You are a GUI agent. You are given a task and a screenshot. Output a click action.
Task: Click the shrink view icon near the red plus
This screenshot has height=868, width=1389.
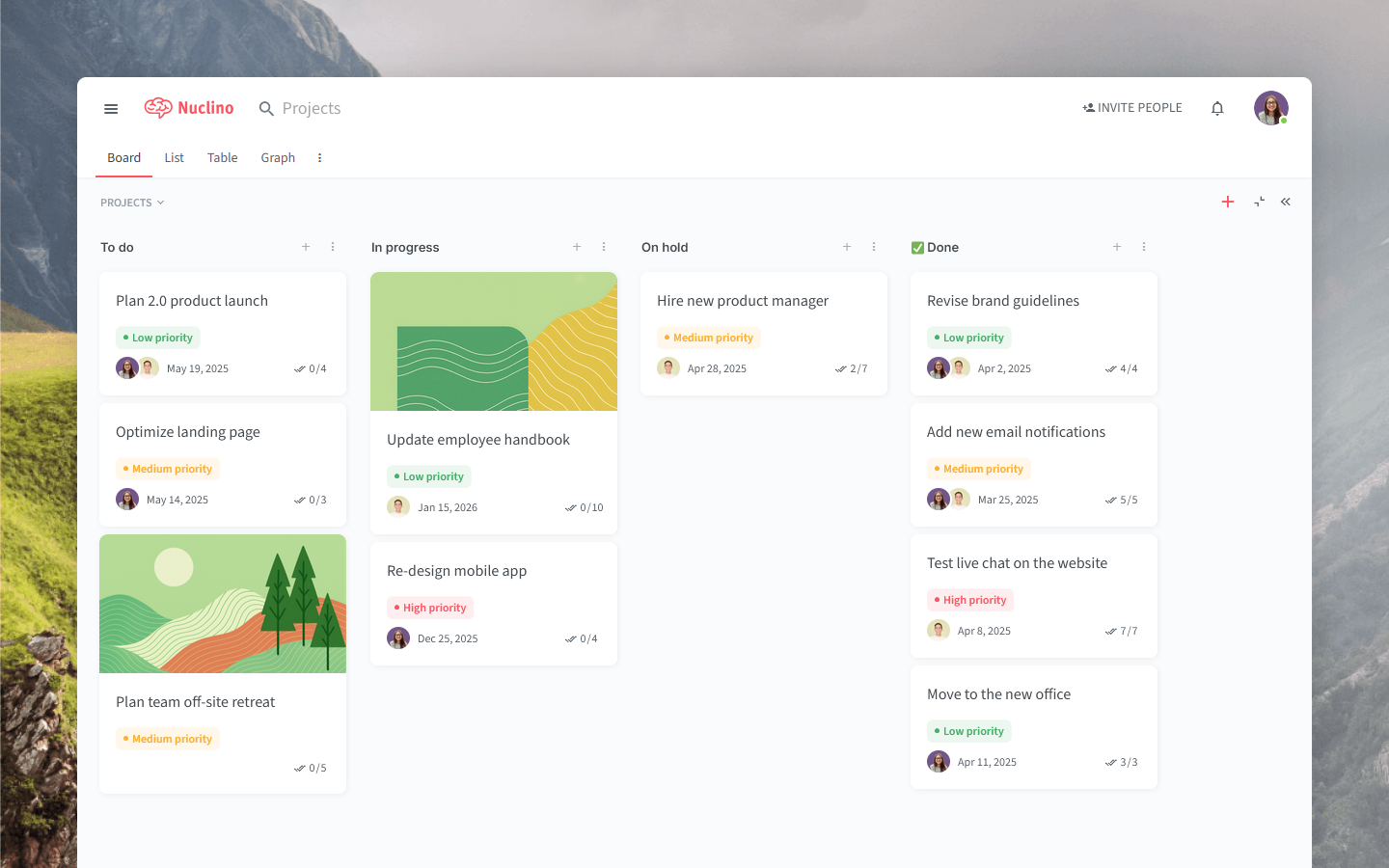(1258, 202)
